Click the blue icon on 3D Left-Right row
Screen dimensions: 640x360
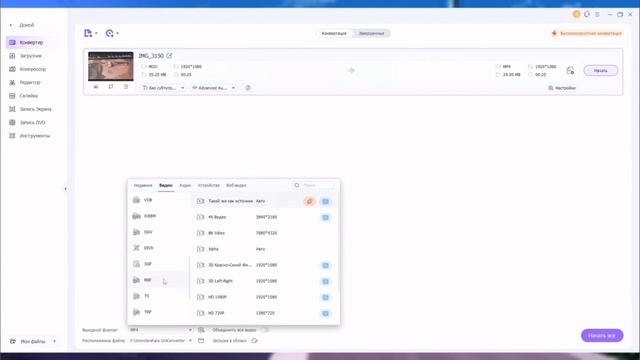click(325, 281)
